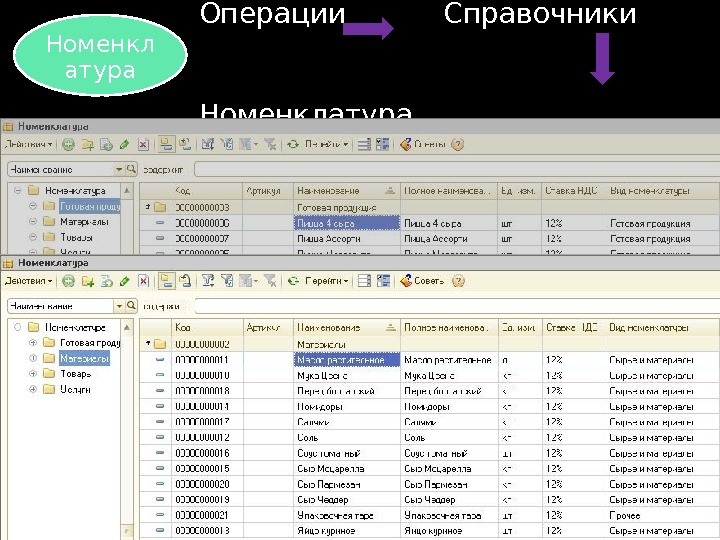The height and width of the screenshot is (540, 720).
Task: Click Edit pencil icon in upper window toolbar
Action: 124,145
